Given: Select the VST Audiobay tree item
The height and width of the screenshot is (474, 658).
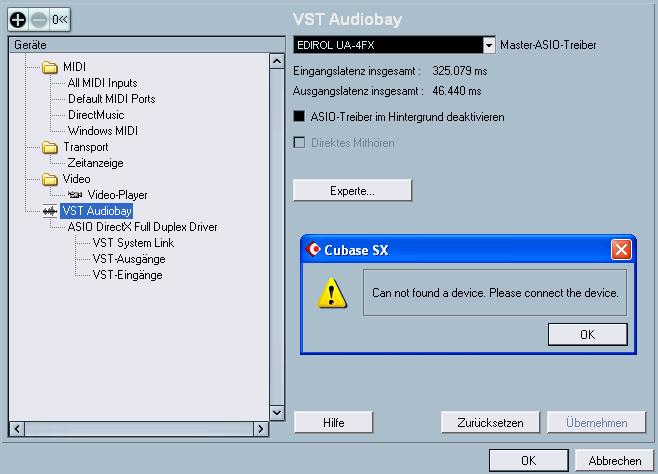Looking at the screenshot, I should click(97, 211).
